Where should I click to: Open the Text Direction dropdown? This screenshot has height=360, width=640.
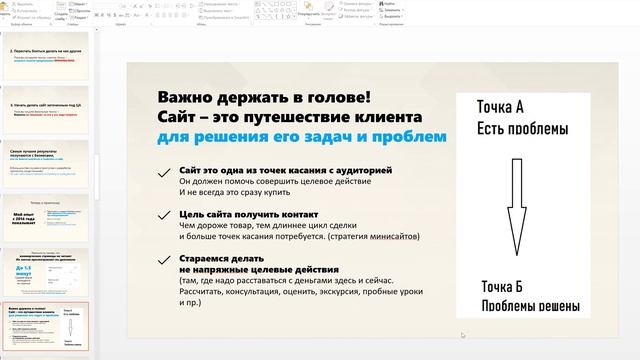pos(219,4)
